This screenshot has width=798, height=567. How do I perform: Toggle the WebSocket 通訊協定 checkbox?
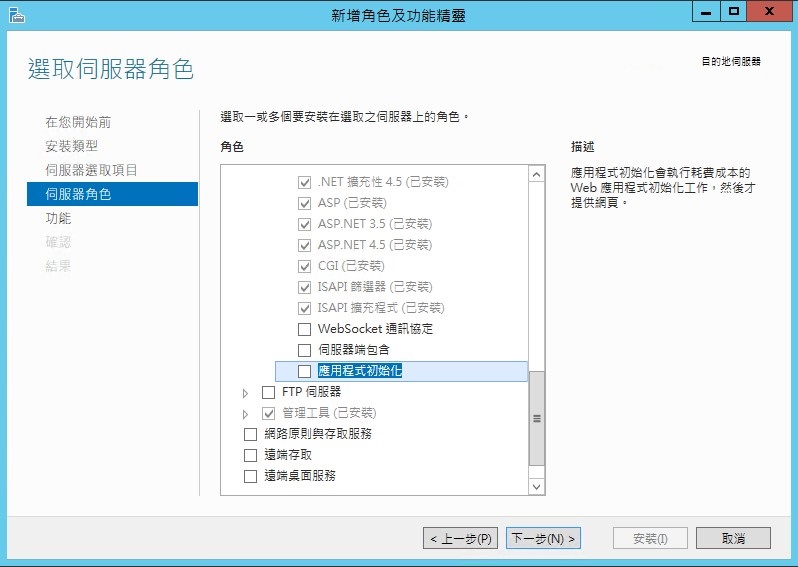click(x=304, y=329)
